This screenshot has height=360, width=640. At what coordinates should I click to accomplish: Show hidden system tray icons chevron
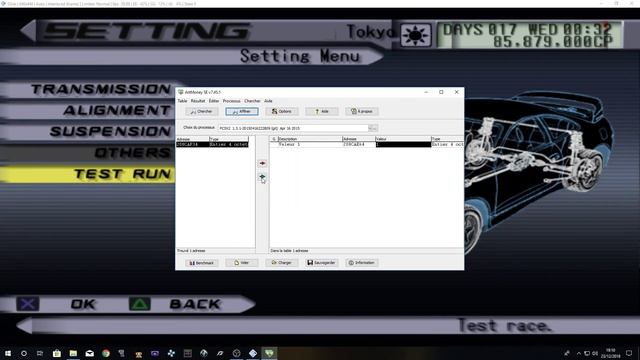click(578, 353)
